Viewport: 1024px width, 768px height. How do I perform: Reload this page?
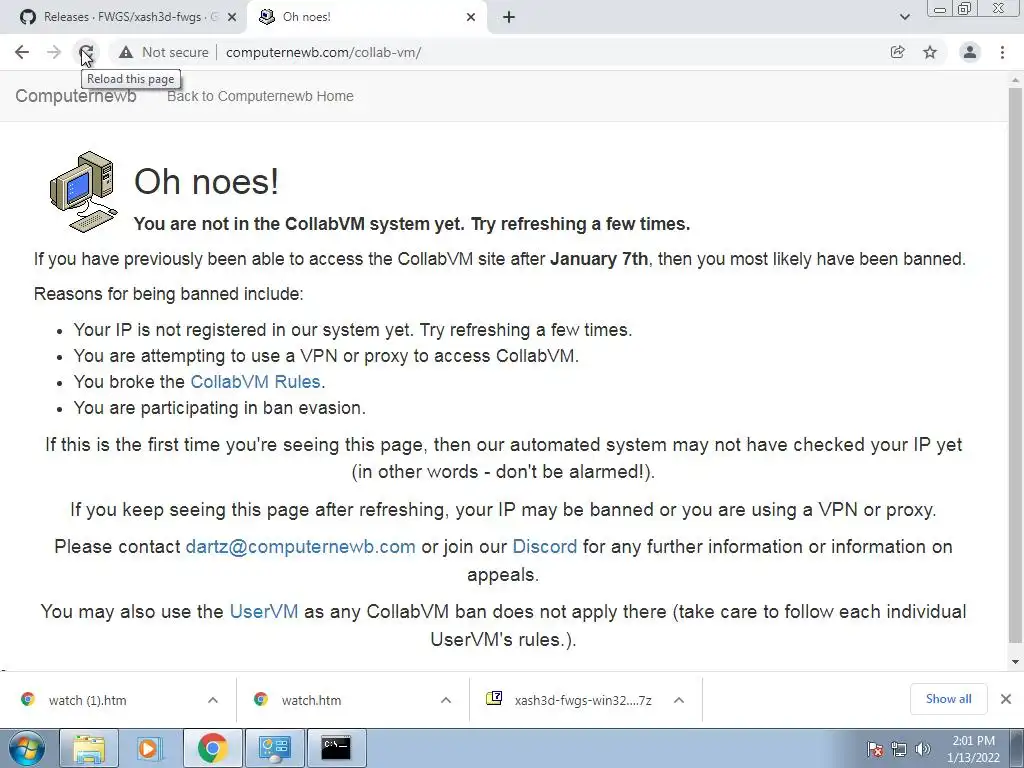coord(86,52)
